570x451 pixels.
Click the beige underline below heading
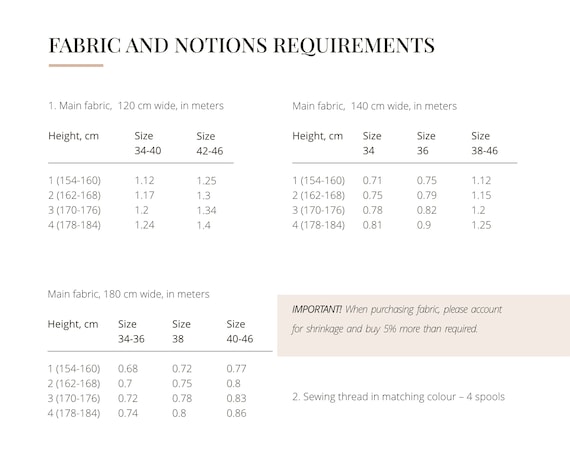tap(76, 65)
